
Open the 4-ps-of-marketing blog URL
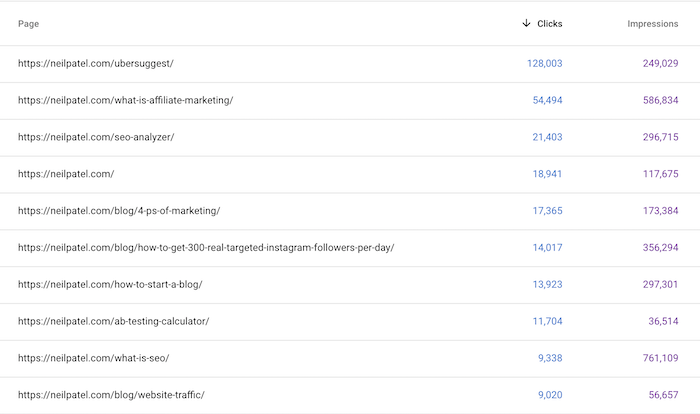coord(119,211)
